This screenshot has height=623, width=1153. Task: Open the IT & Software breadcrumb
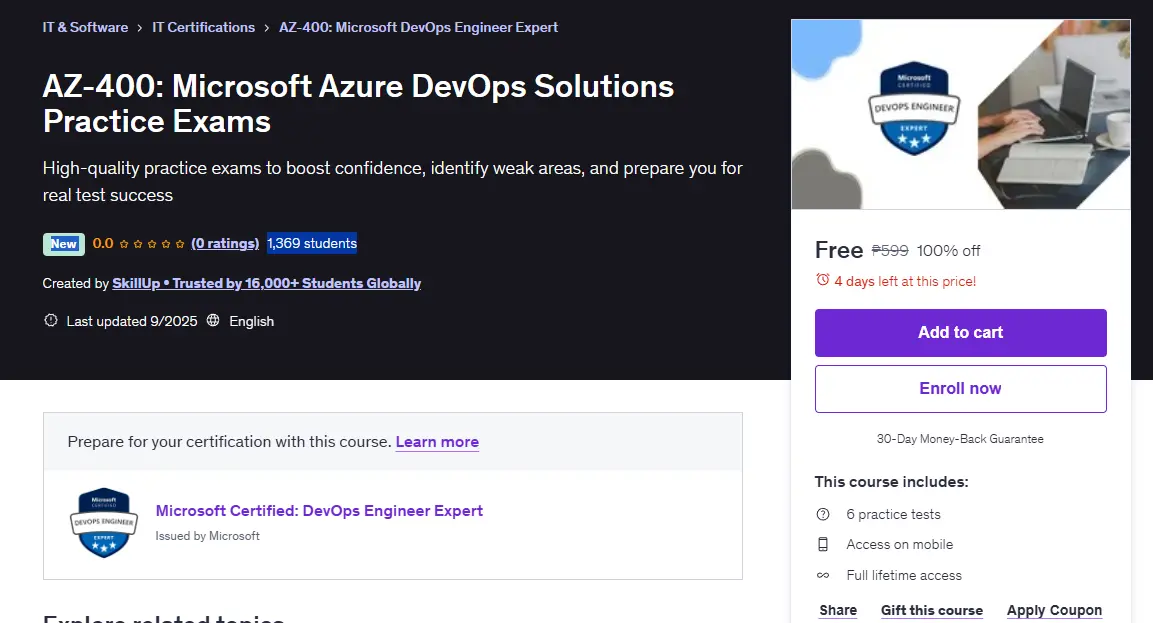[x=85, y=27]
